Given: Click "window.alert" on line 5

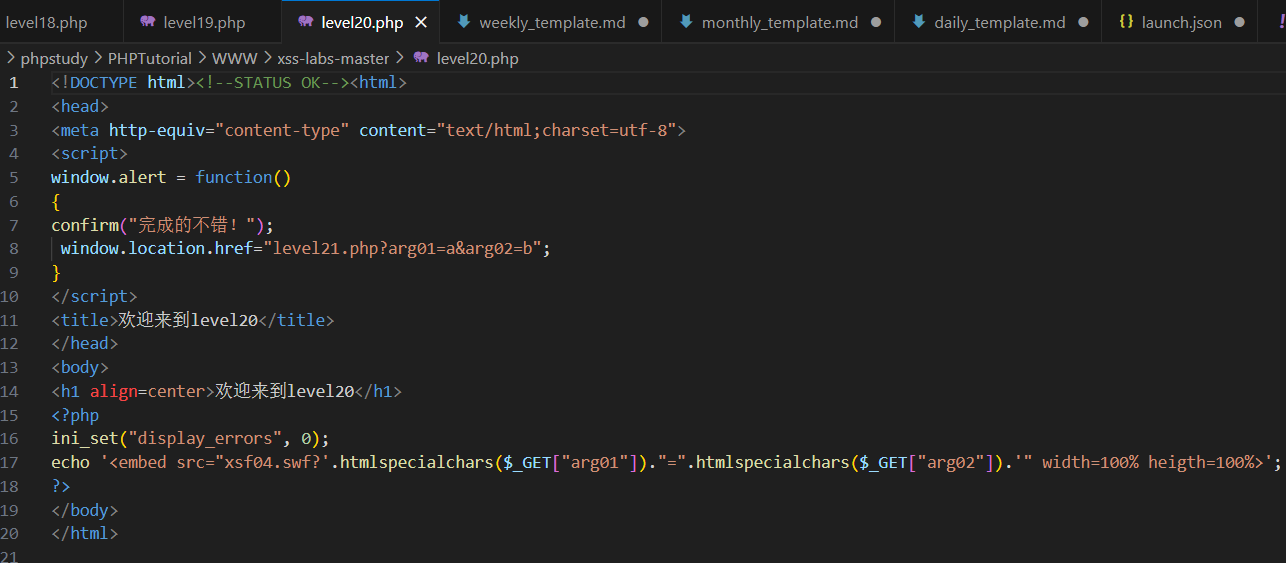Looking at the screenshot, I should coord(109,177).
